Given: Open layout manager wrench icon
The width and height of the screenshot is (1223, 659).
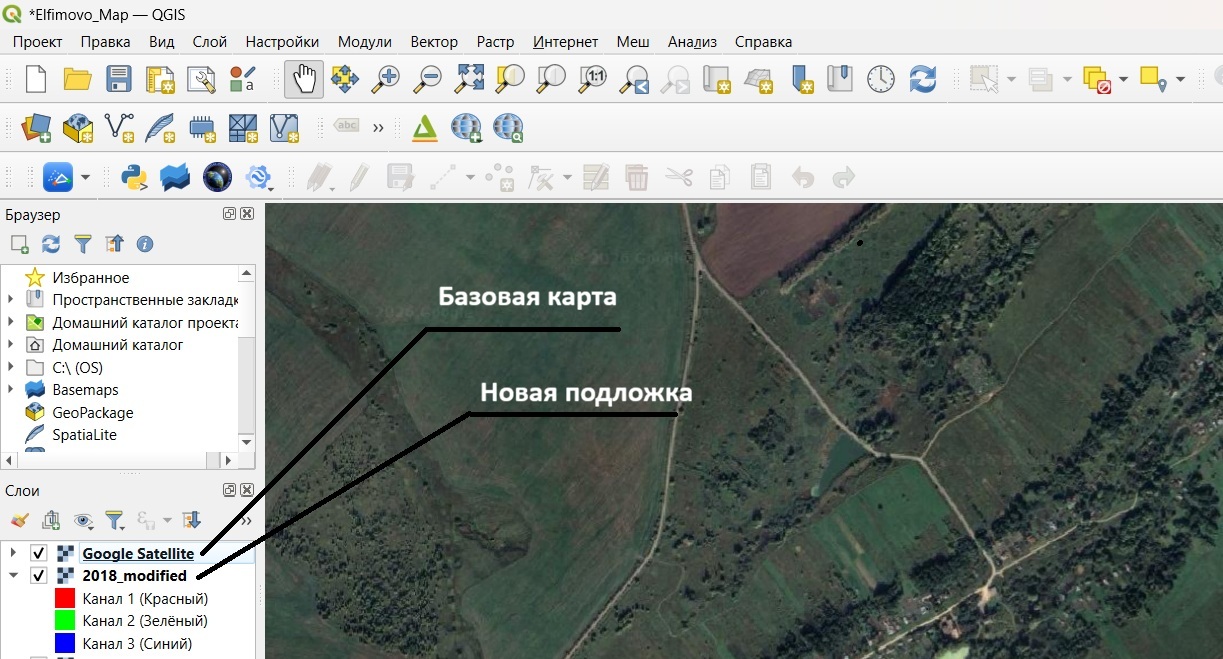Looking at the screenshot, I should tap(201, 79).
